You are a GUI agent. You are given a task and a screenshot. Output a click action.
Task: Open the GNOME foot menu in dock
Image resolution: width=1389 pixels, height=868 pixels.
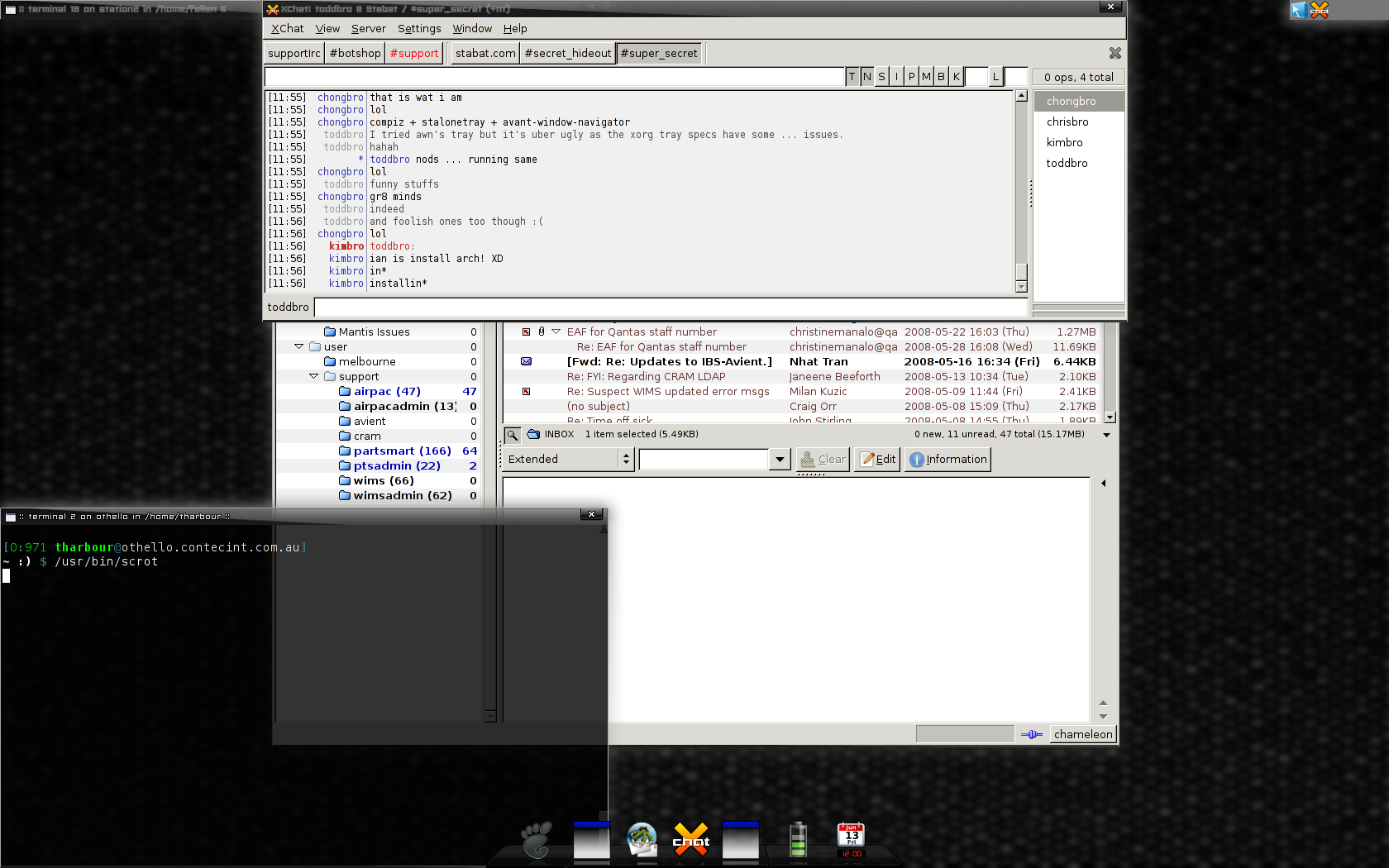click(x=537, y=841)
